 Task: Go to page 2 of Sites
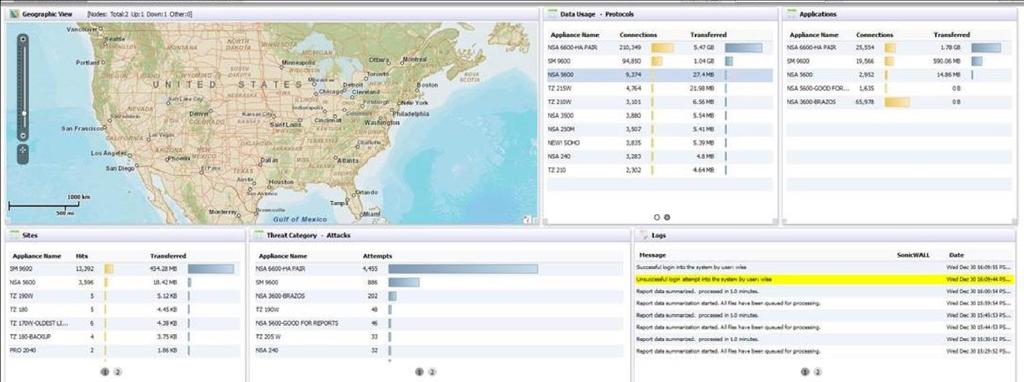pos(118,372)
